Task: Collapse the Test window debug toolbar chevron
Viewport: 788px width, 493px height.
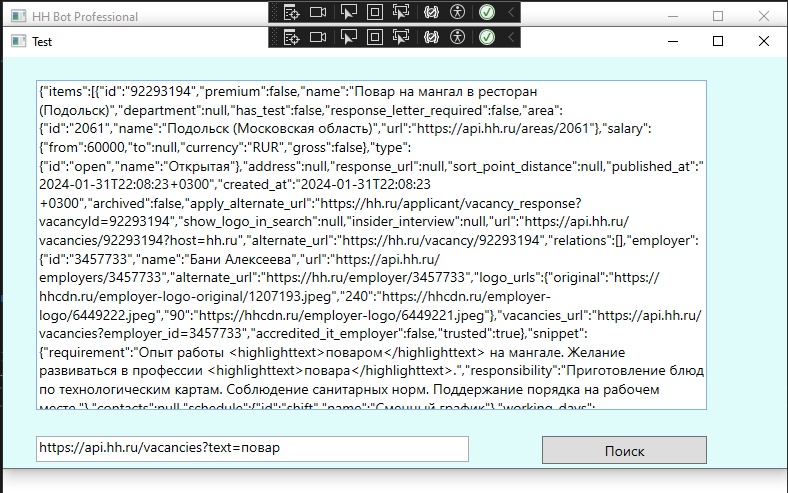Action: pyautogui.click(x=511, y=37)
